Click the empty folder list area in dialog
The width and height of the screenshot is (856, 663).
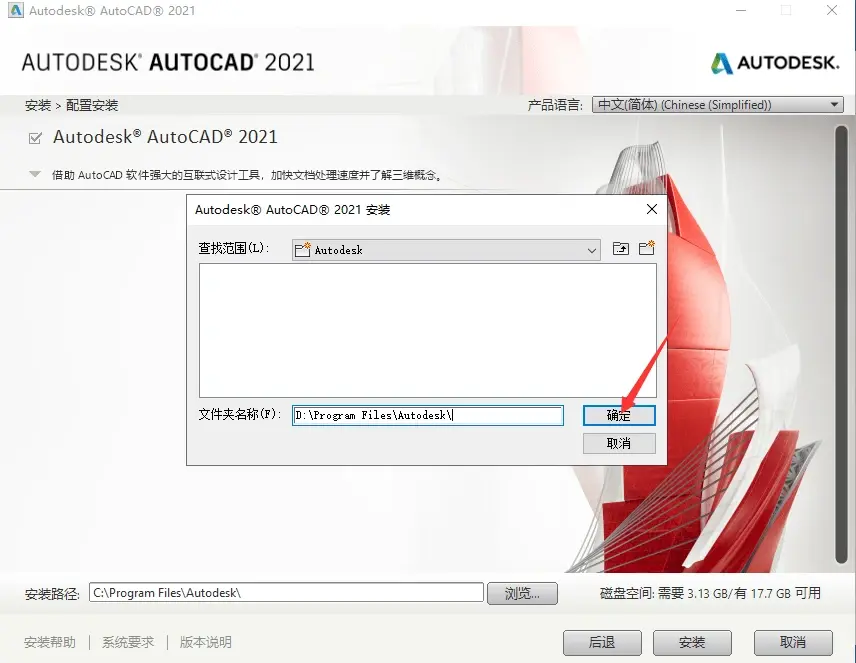[427, 330]
